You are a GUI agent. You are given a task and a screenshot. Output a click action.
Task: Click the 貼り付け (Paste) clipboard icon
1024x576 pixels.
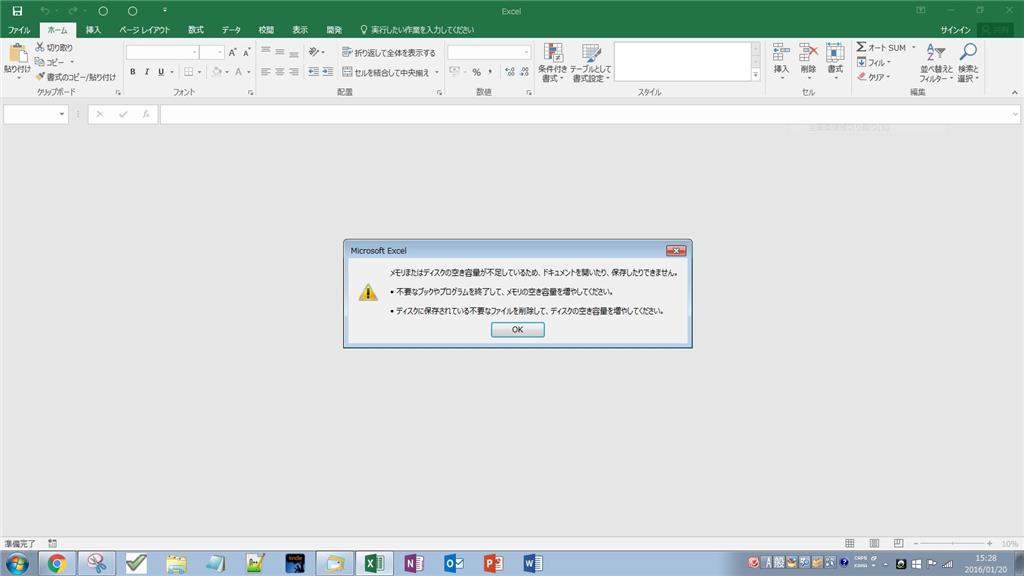pos(17,54)
